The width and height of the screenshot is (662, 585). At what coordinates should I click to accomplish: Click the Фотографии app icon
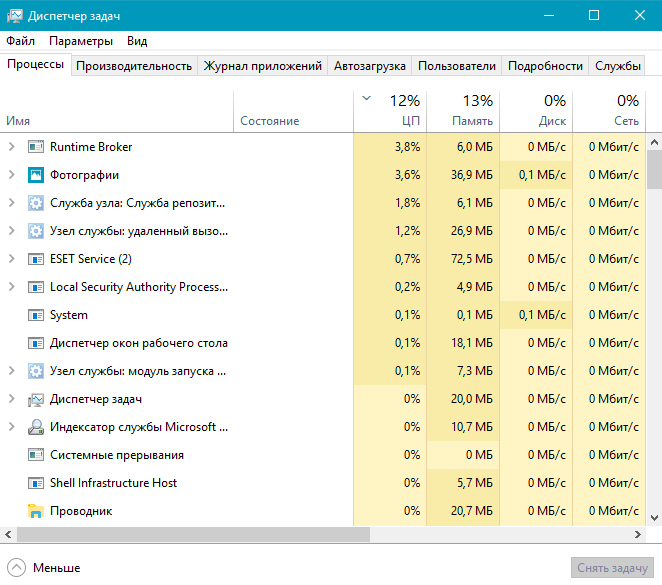[x=36, y=175]
